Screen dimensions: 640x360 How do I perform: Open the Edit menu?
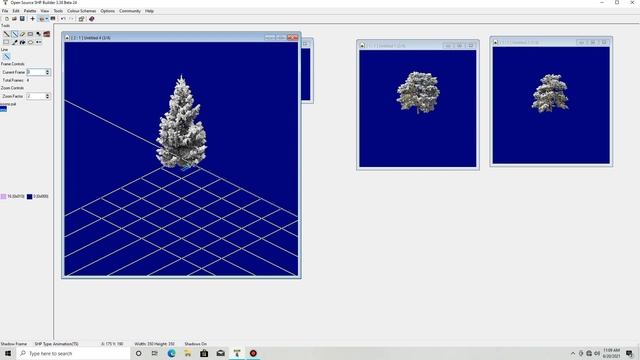point(16,11)
